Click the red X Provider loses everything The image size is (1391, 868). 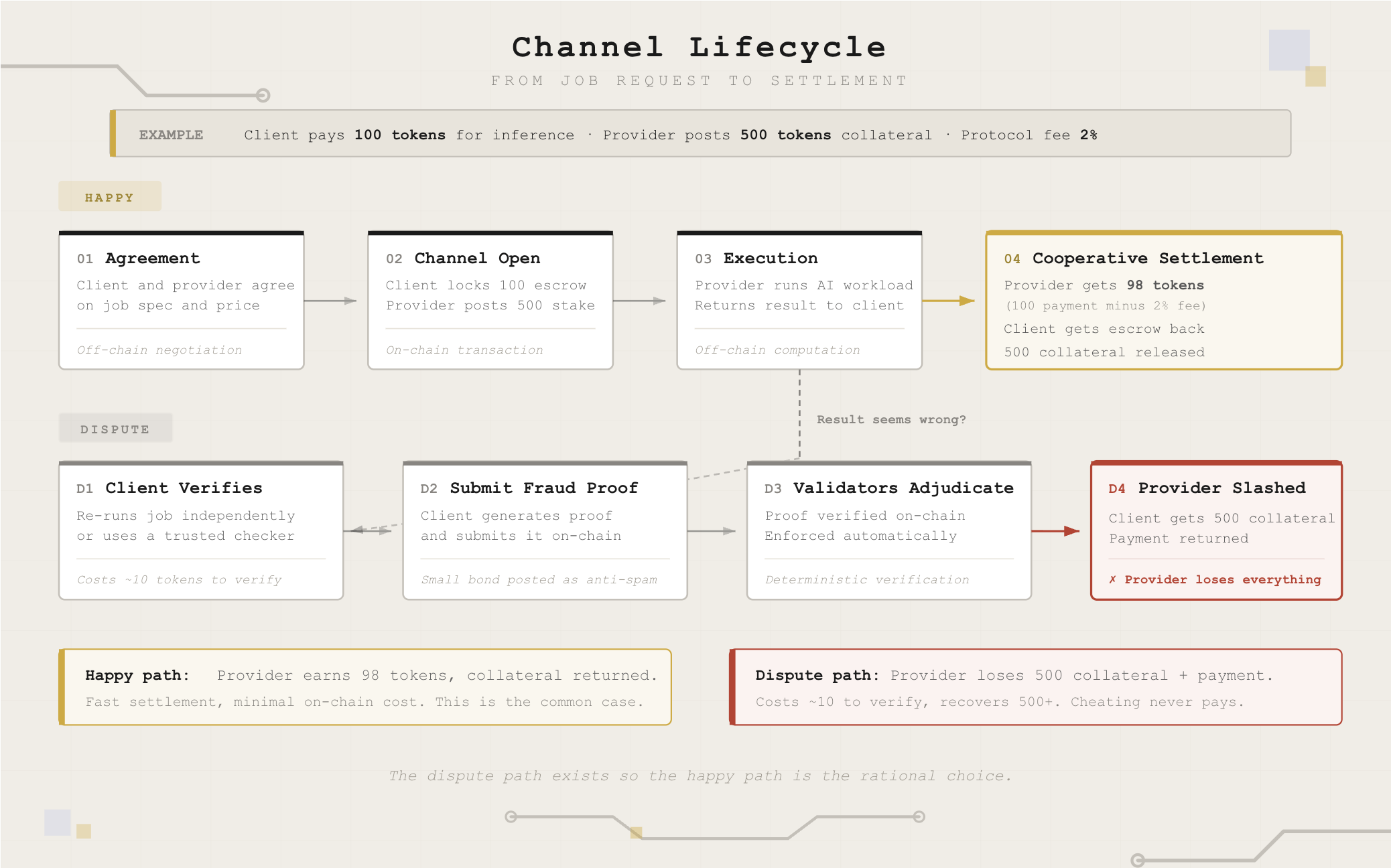click(1214, 579)
